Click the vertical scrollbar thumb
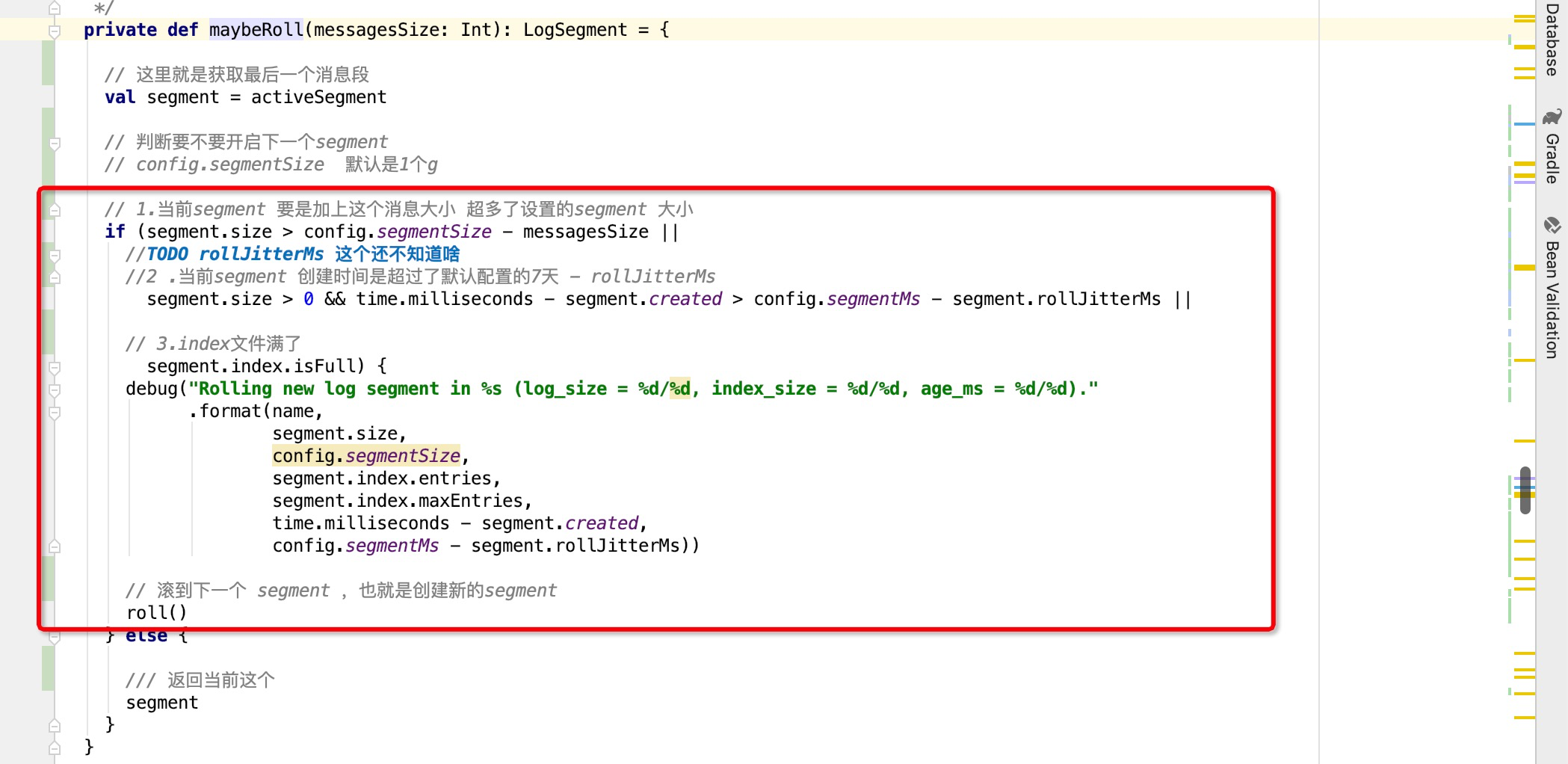This screenshot has width=1568, height=764. coord(1525,490)
